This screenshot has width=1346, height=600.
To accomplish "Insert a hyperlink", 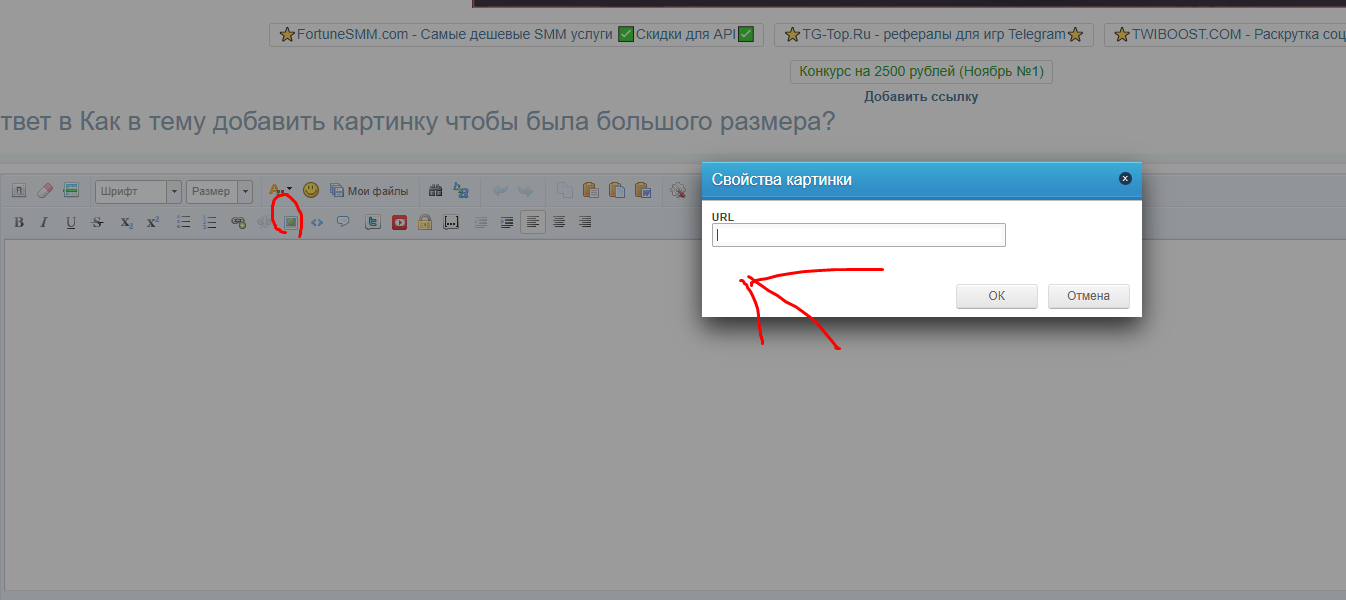I will coord(238,222).
